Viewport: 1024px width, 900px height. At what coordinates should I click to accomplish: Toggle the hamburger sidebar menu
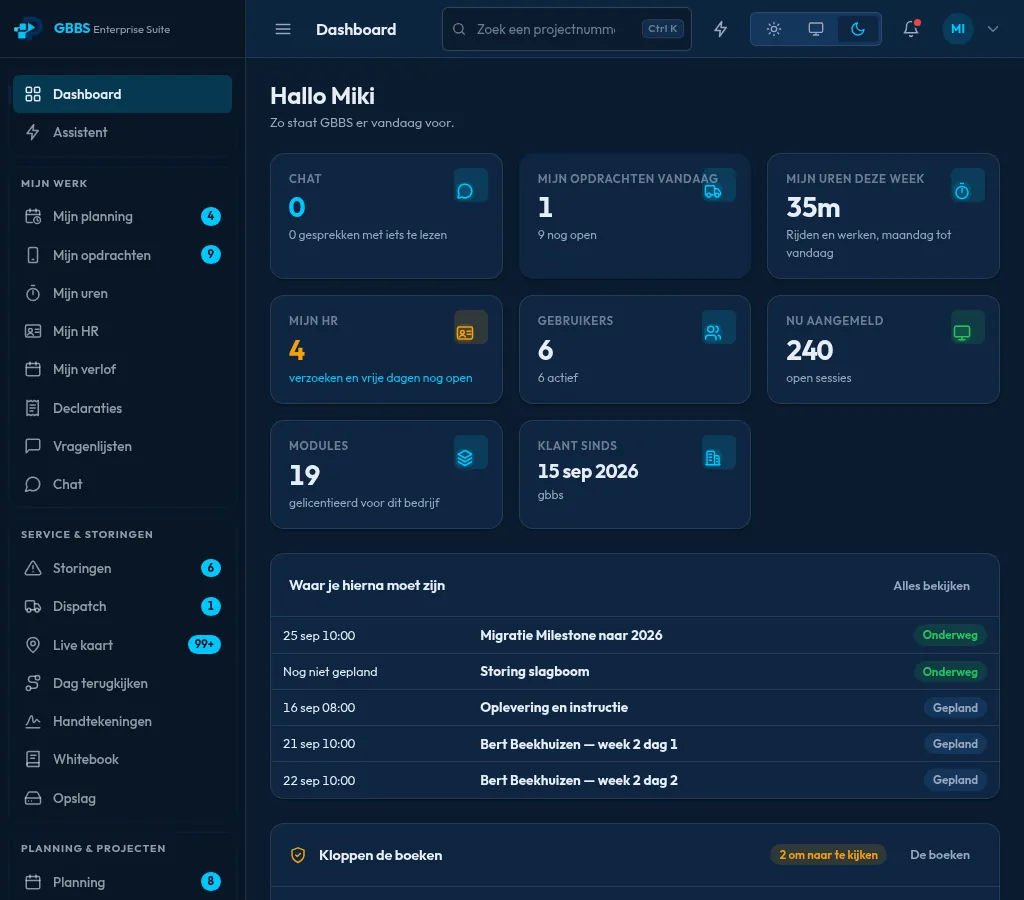pos(283,29)
